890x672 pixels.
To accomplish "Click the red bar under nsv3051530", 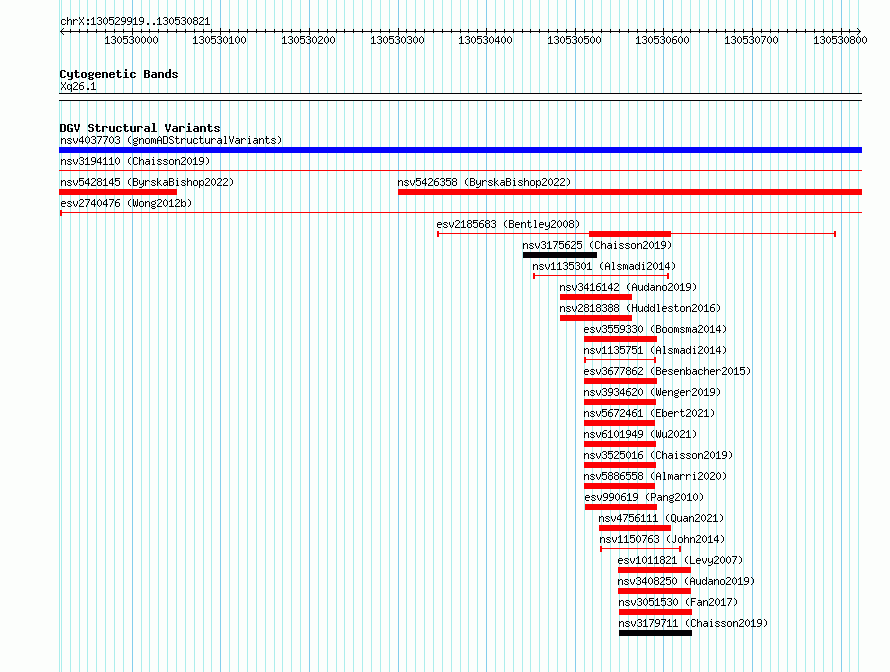I will (x=656, y=612).
